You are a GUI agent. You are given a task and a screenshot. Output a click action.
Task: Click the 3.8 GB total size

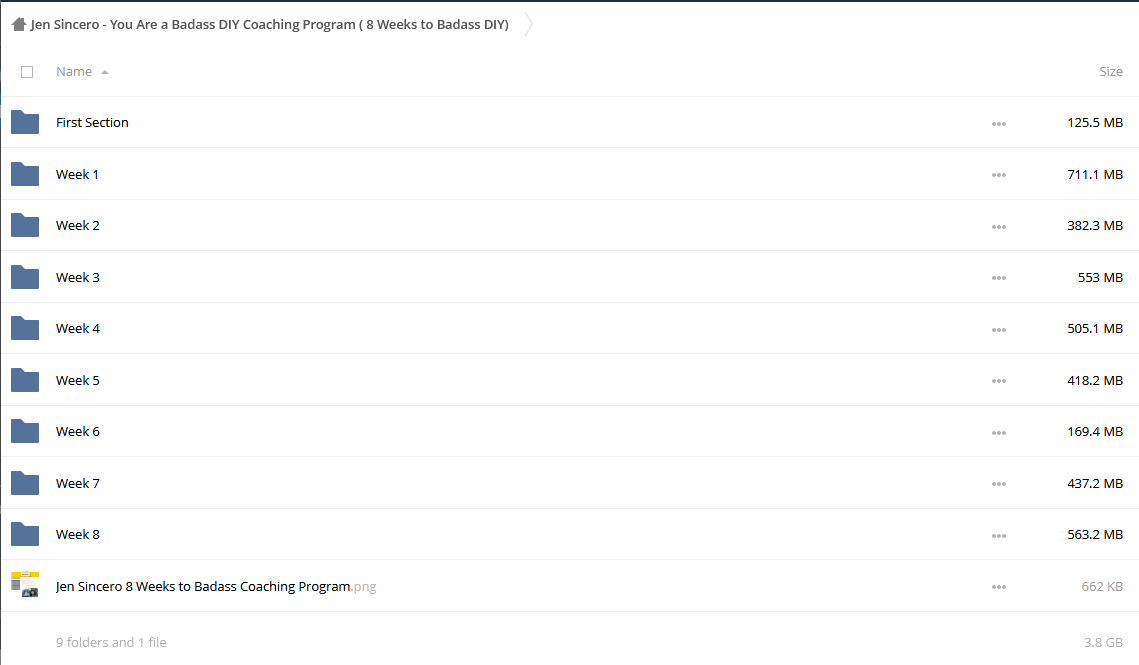coord(1103,642)
